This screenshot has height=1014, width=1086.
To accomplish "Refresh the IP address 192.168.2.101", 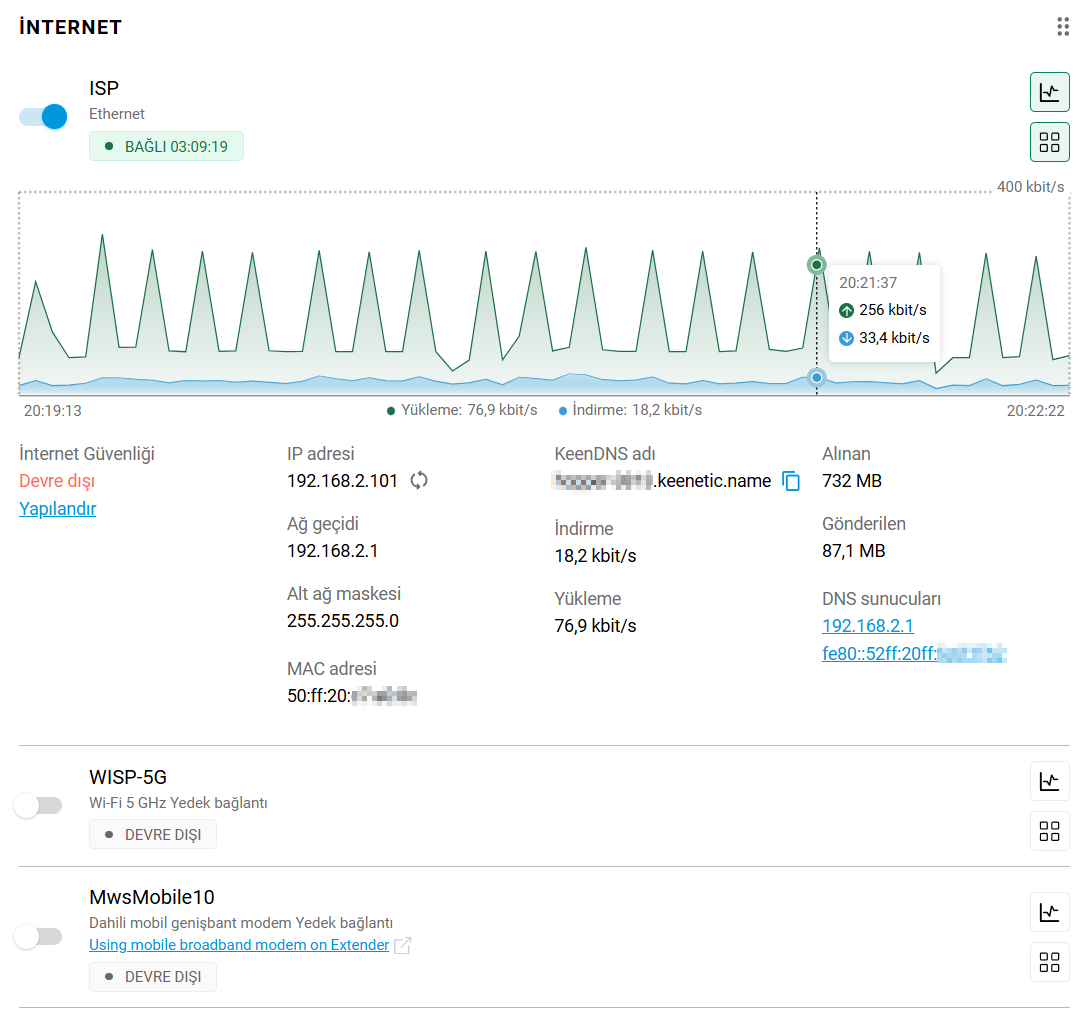I will coord(419,481).
